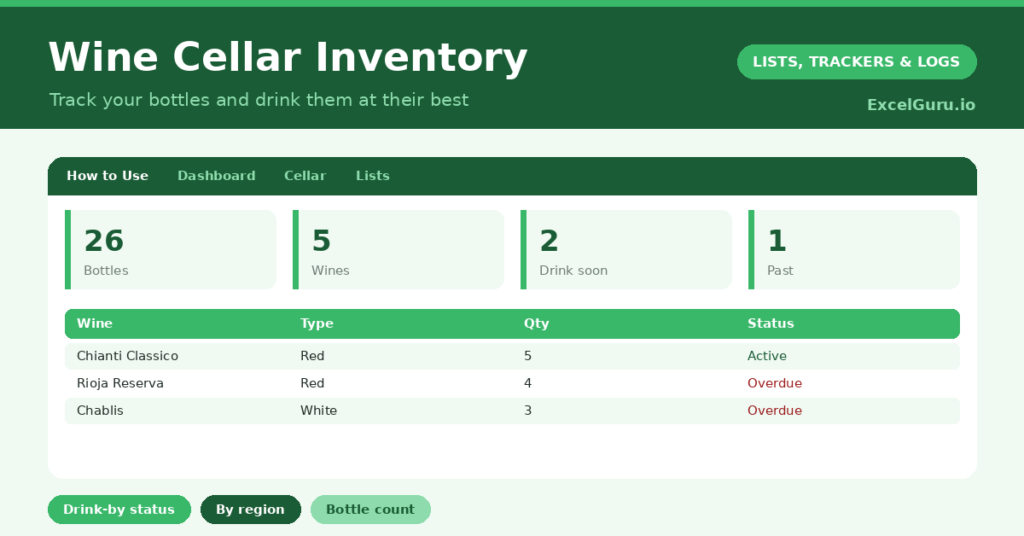Open the Cellar tab
Viewport: 1024px width, 536px height.
pyautogui.click(x=305, y=176)
